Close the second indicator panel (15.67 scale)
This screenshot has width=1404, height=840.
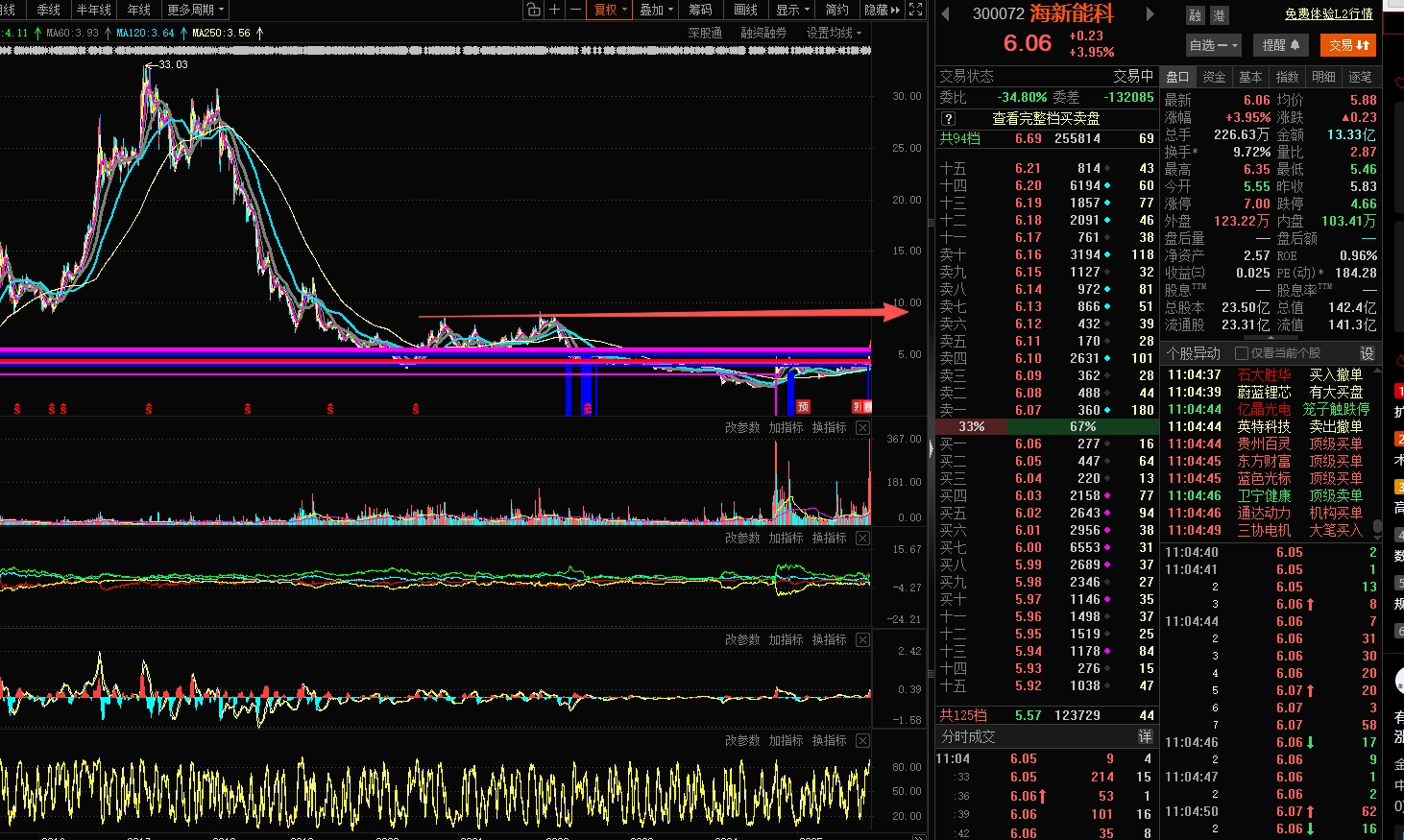pos(862,539)
